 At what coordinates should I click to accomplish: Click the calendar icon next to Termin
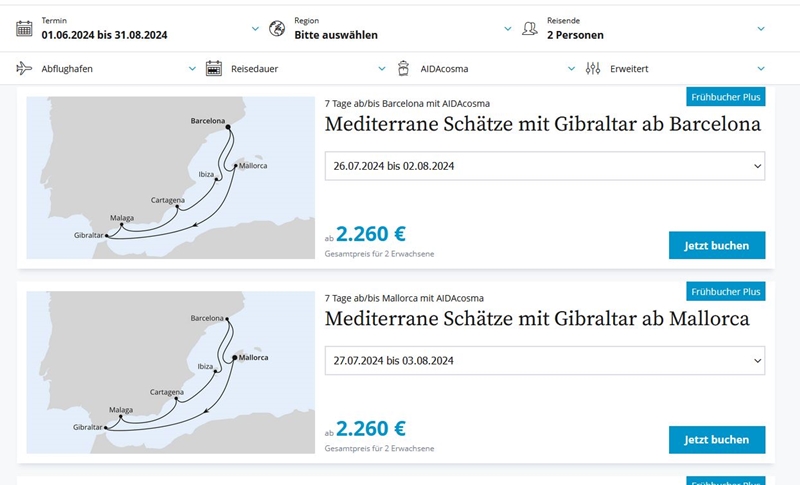coord(24,28)
